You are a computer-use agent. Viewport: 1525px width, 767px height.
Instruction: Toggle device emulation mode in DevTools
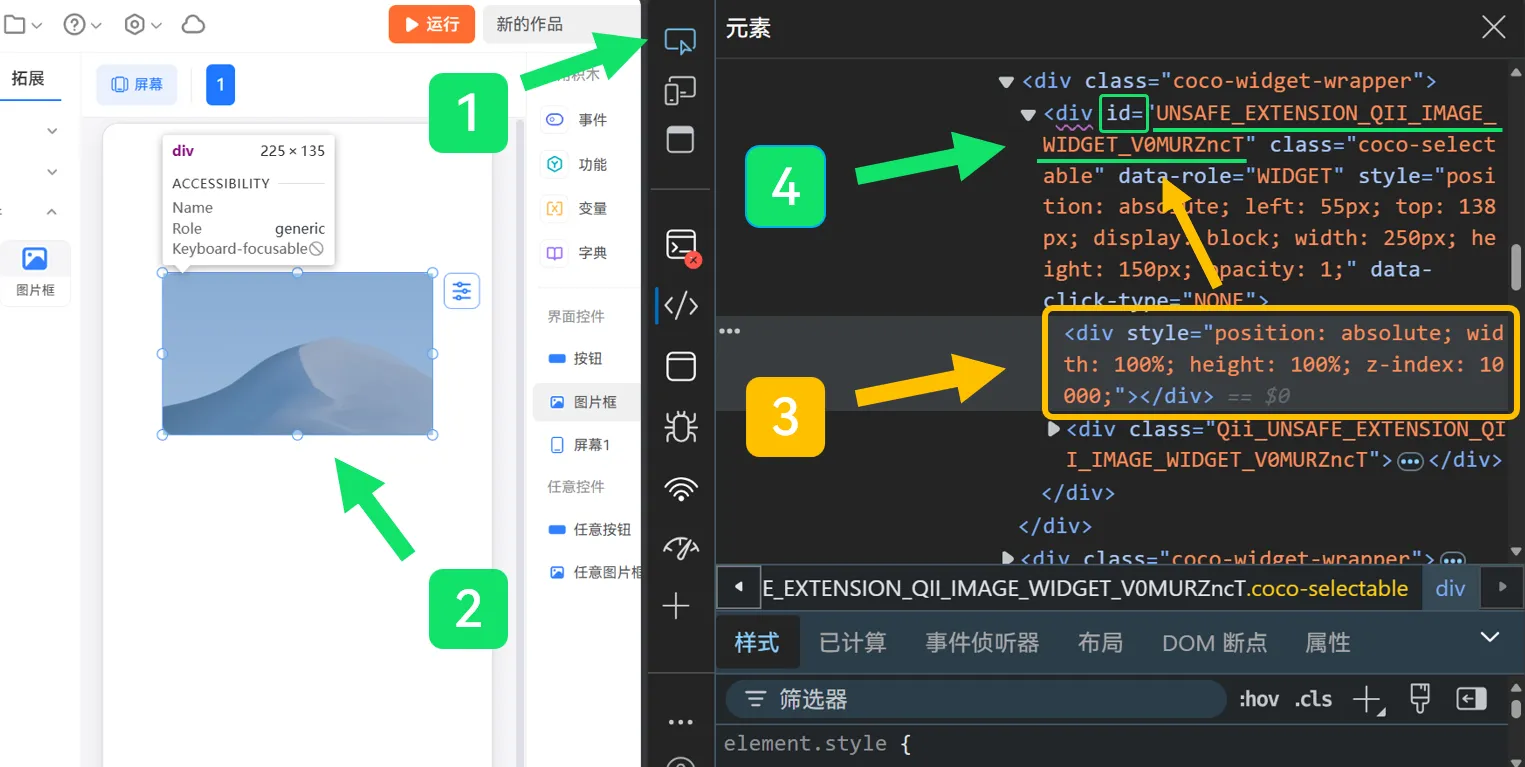(x=680, y=91)
